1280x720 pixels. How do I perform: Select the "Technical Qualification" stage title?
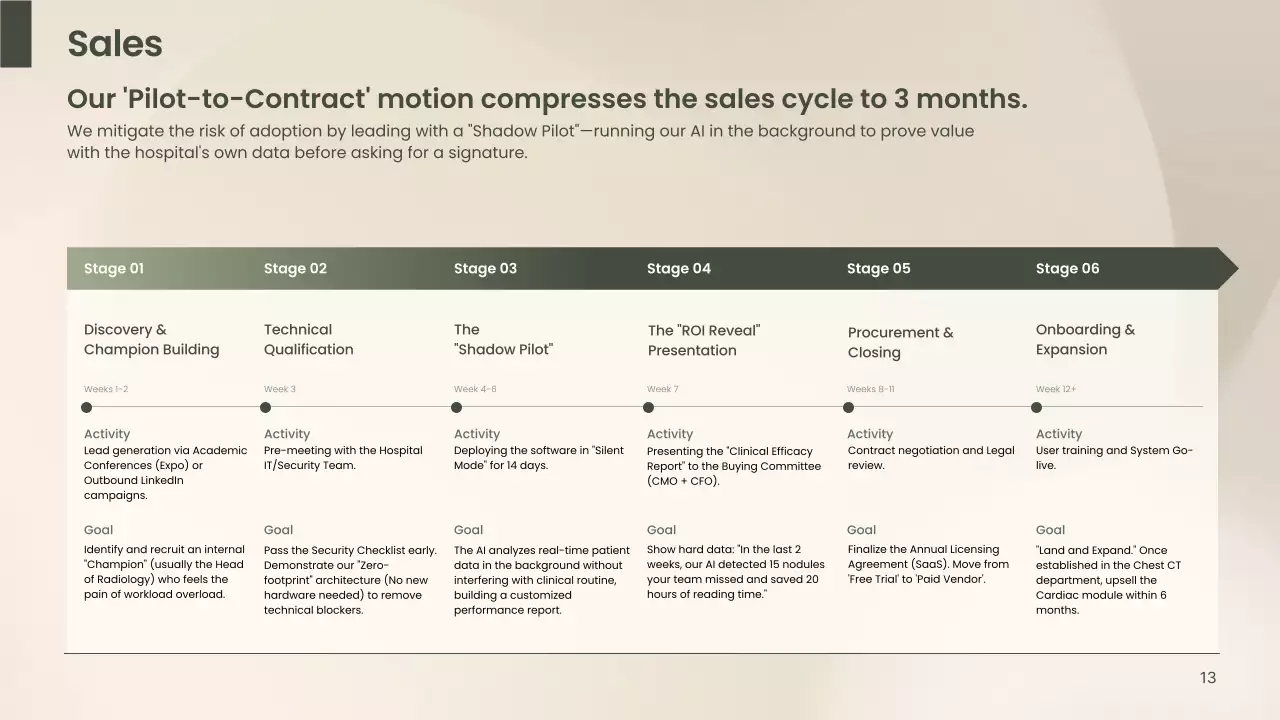point(308,339)
